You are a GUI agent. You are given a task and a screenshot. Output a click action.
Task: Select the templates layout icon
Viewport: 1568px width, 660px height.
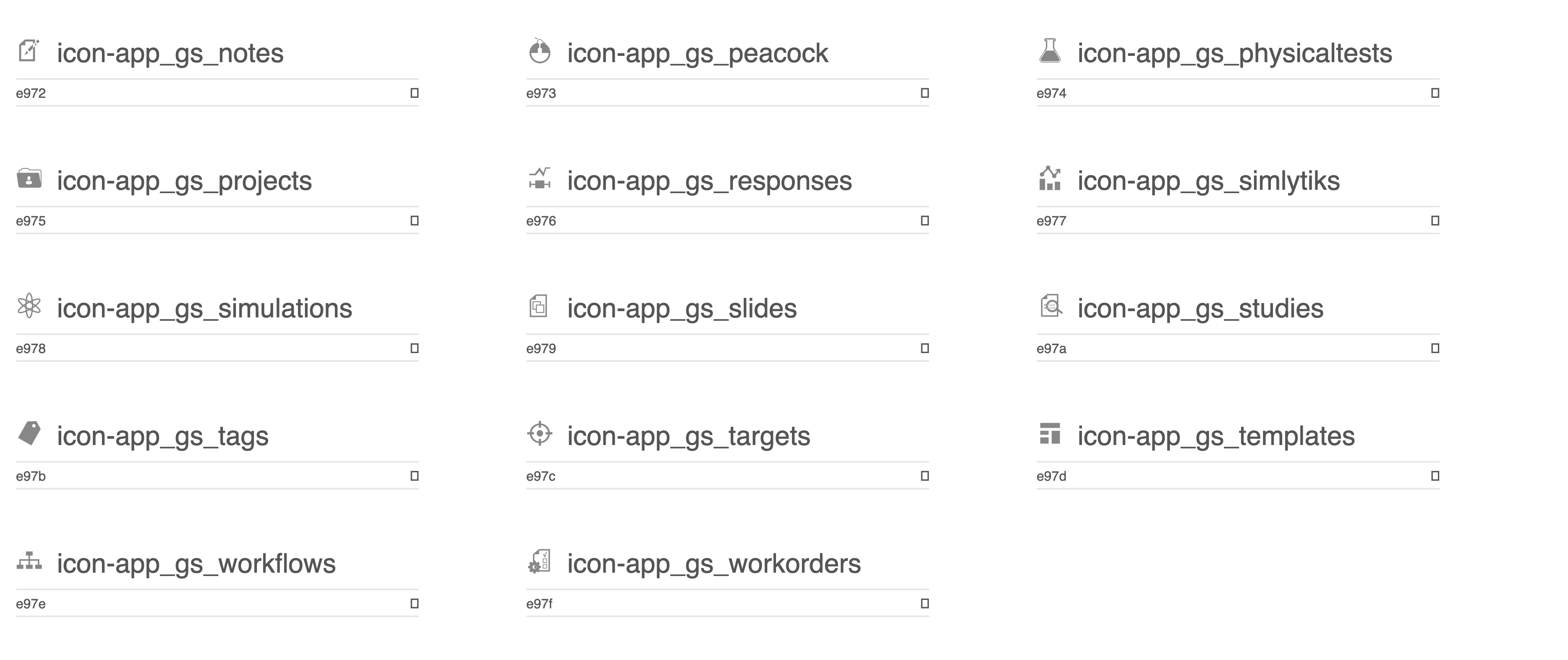pyautogui.click(x=1049, y=434)
